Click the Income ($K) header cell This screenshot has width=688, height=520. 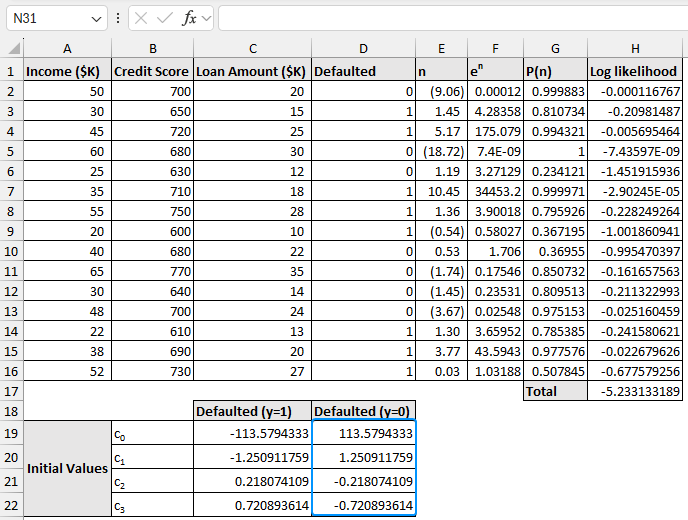click(67, 71)
